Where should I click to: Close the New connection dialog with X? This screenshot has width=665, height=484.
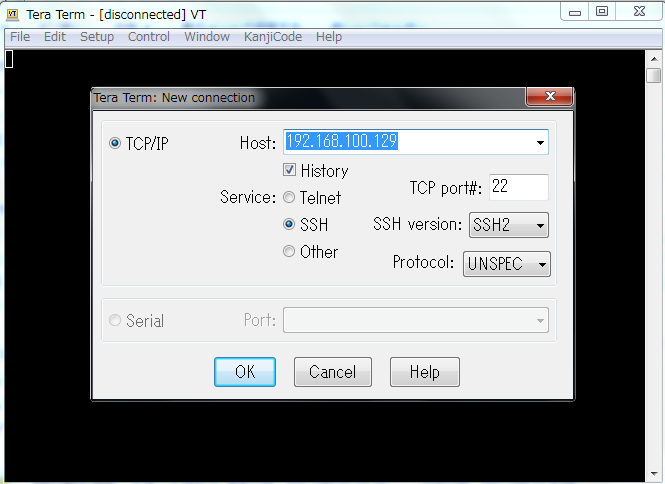[x=550, y=96]
